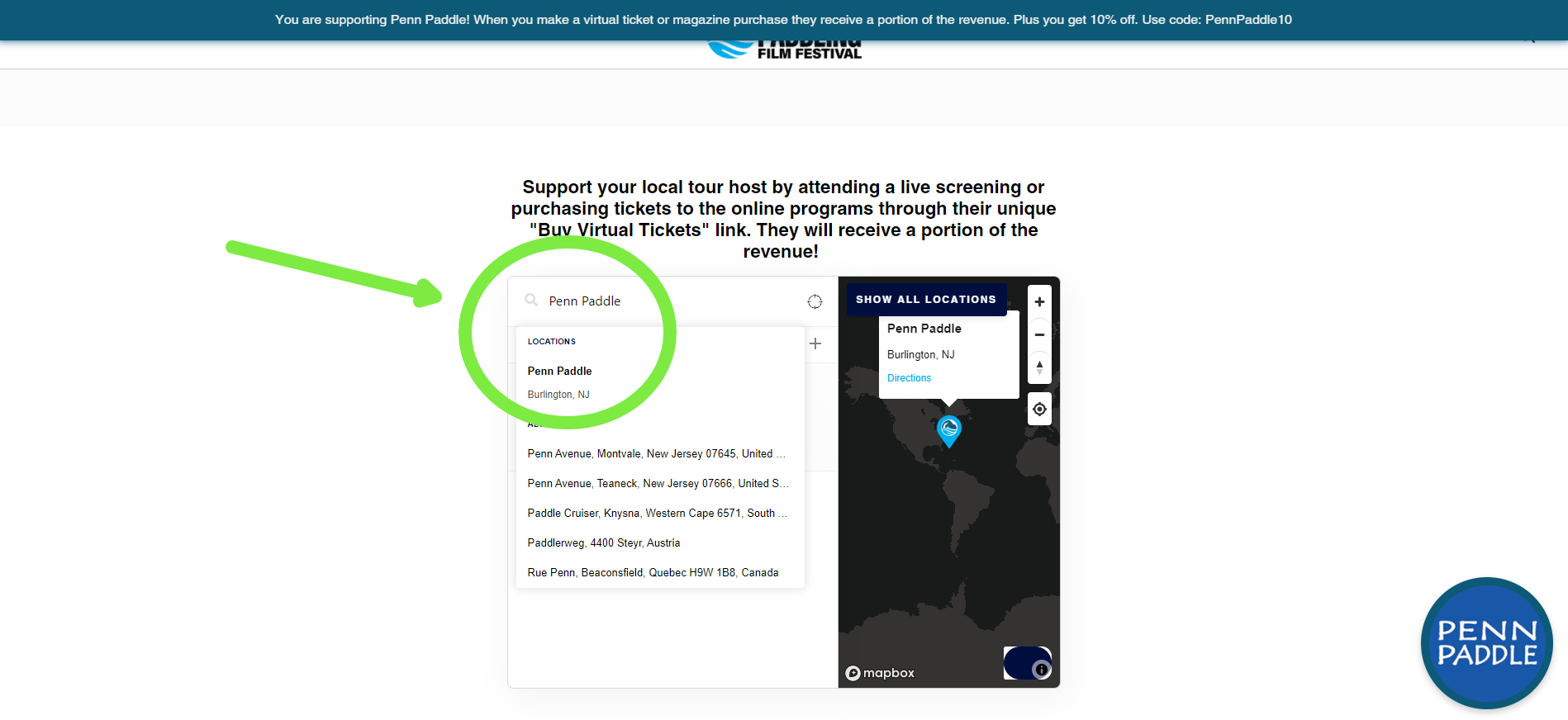Reset the map compass bearing to north
The width and height of the screenshot is (1568, 720).
(1039, 367)
